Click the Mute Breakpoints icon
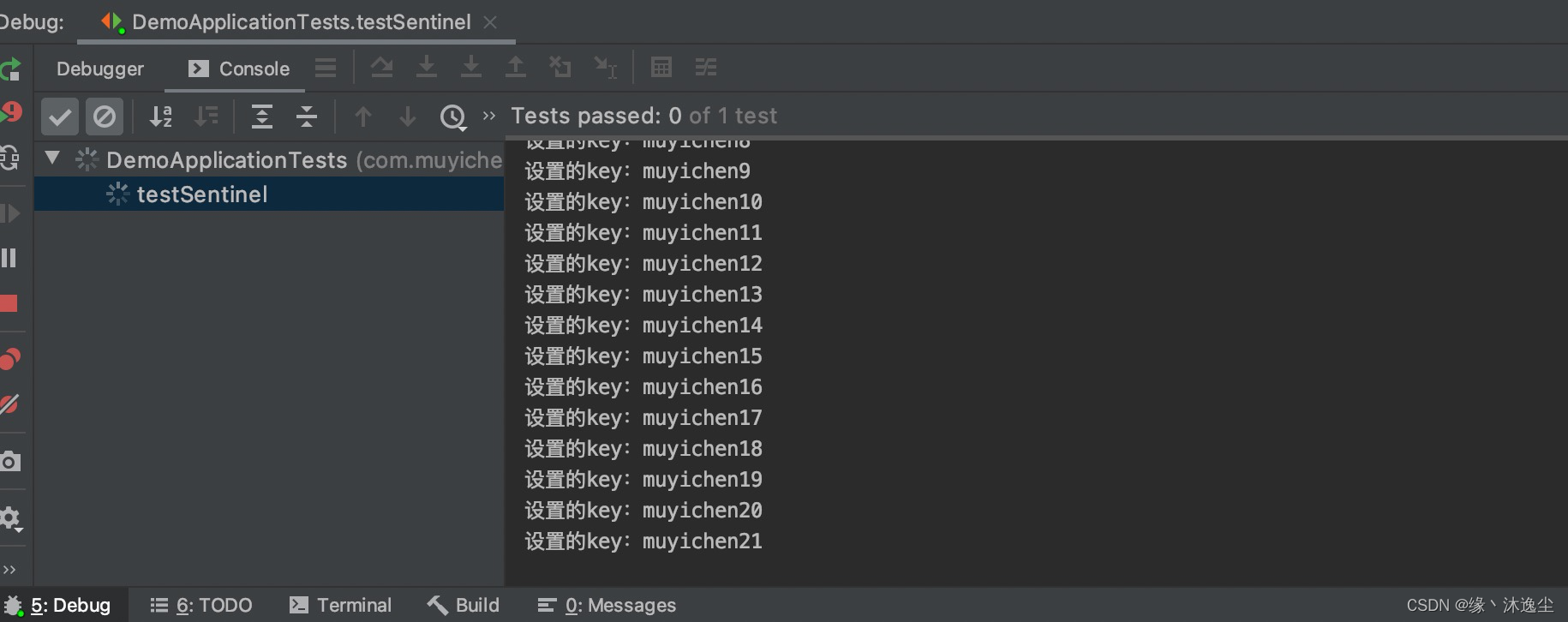The image size is (1568, 622). point(9,404)
